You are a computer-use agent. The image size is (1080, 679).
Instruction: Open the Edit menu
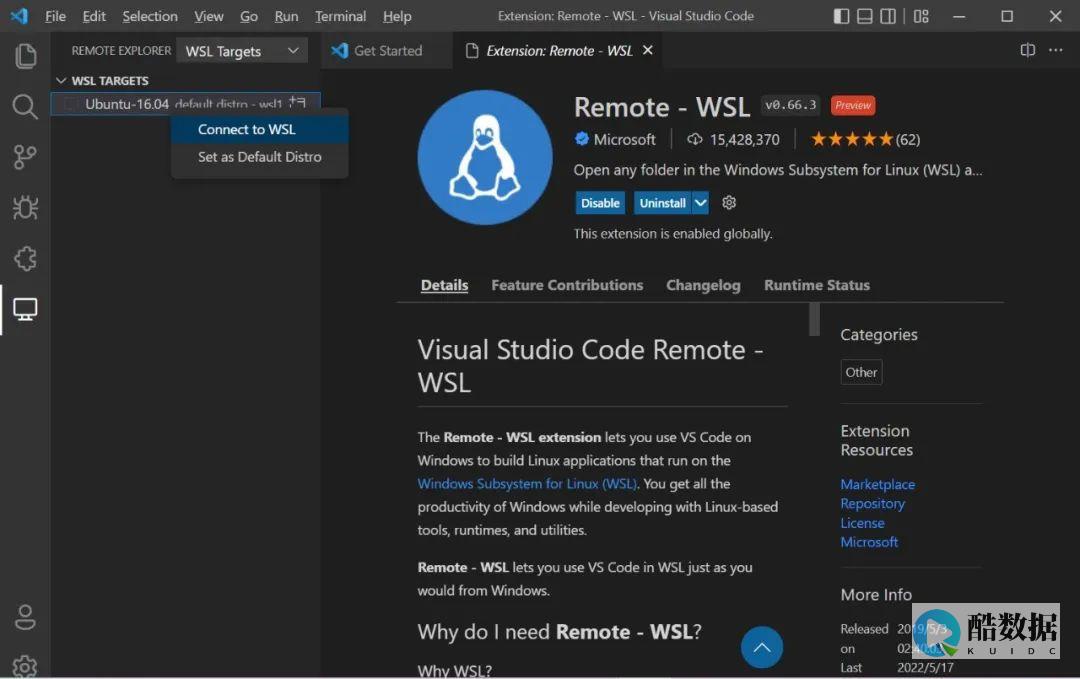tap(94, 16)
